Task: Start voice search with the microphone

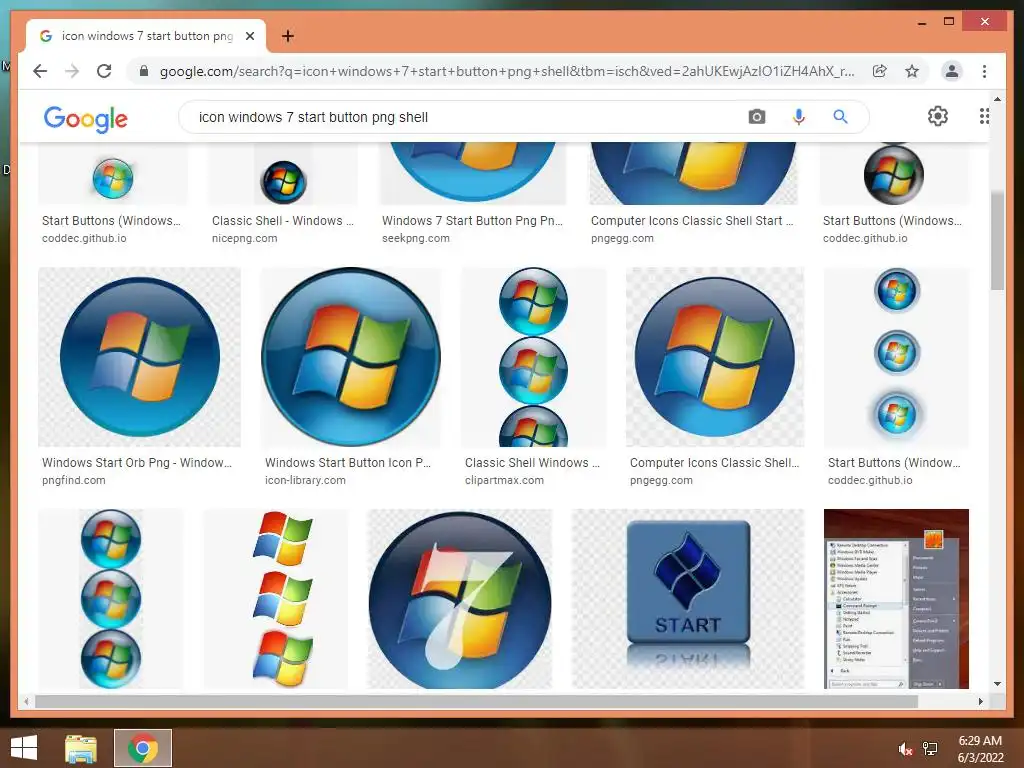Action: click(x=799, y=117)
